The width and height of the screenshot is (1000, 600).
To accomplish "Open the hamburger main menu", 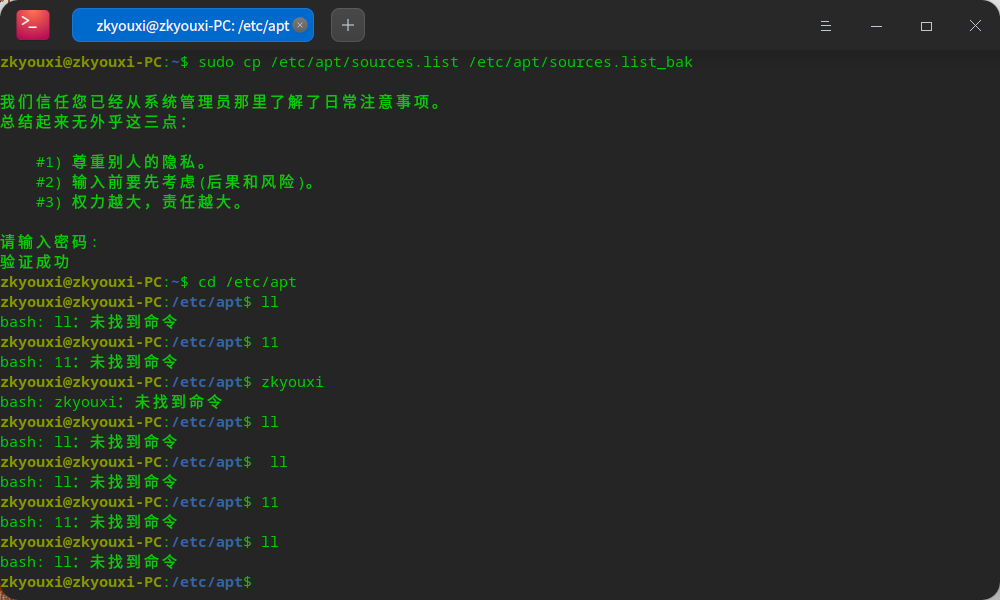I will (x=826, y=26).
